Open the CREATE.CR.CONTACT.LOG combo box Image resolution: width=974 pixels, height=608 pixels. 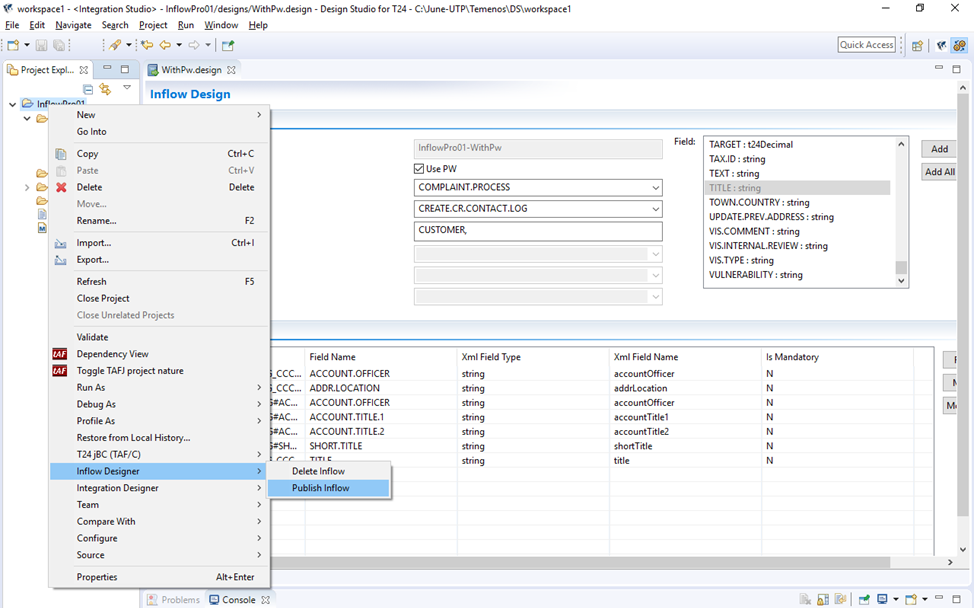pyautogui.click(x=654, y=209)
